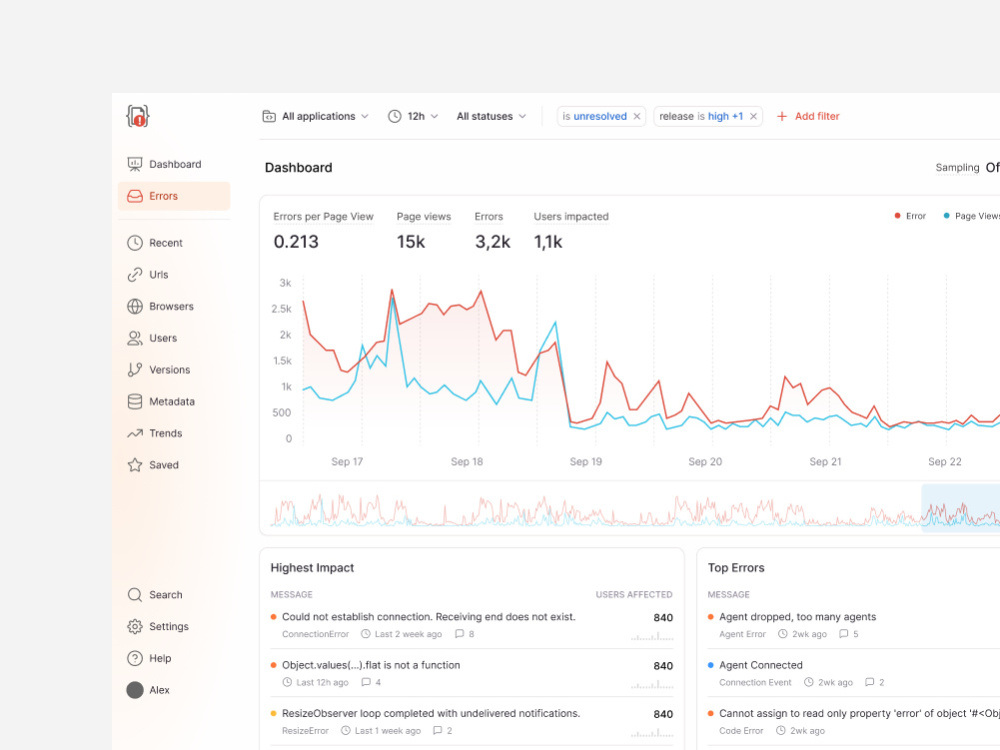Open 'Could not establish connection' error
Viewport: 1000px width, 750px height.
429,617
